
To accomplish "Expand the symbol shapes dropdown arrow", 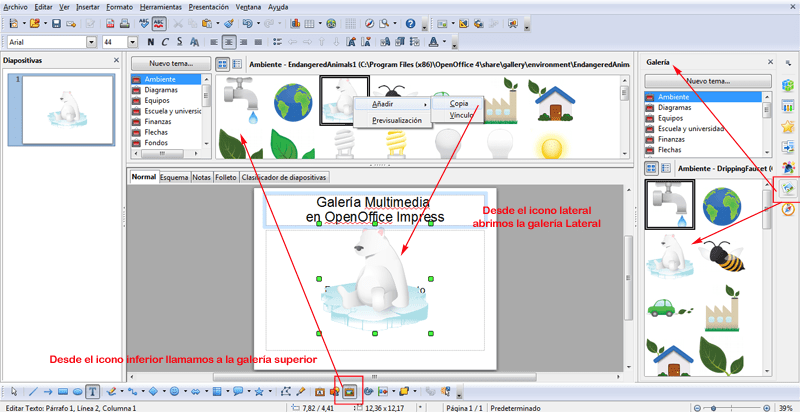I will coord(186,392).
